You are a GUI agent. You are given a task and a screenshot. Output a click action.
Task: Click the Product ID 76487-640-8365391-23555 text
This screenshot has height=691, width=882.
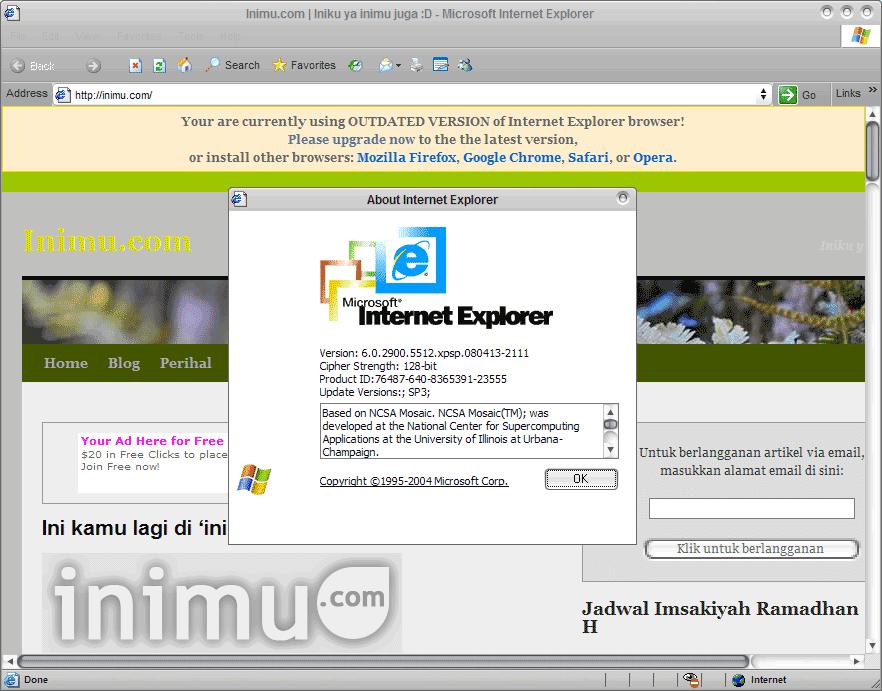coord(413,379)
